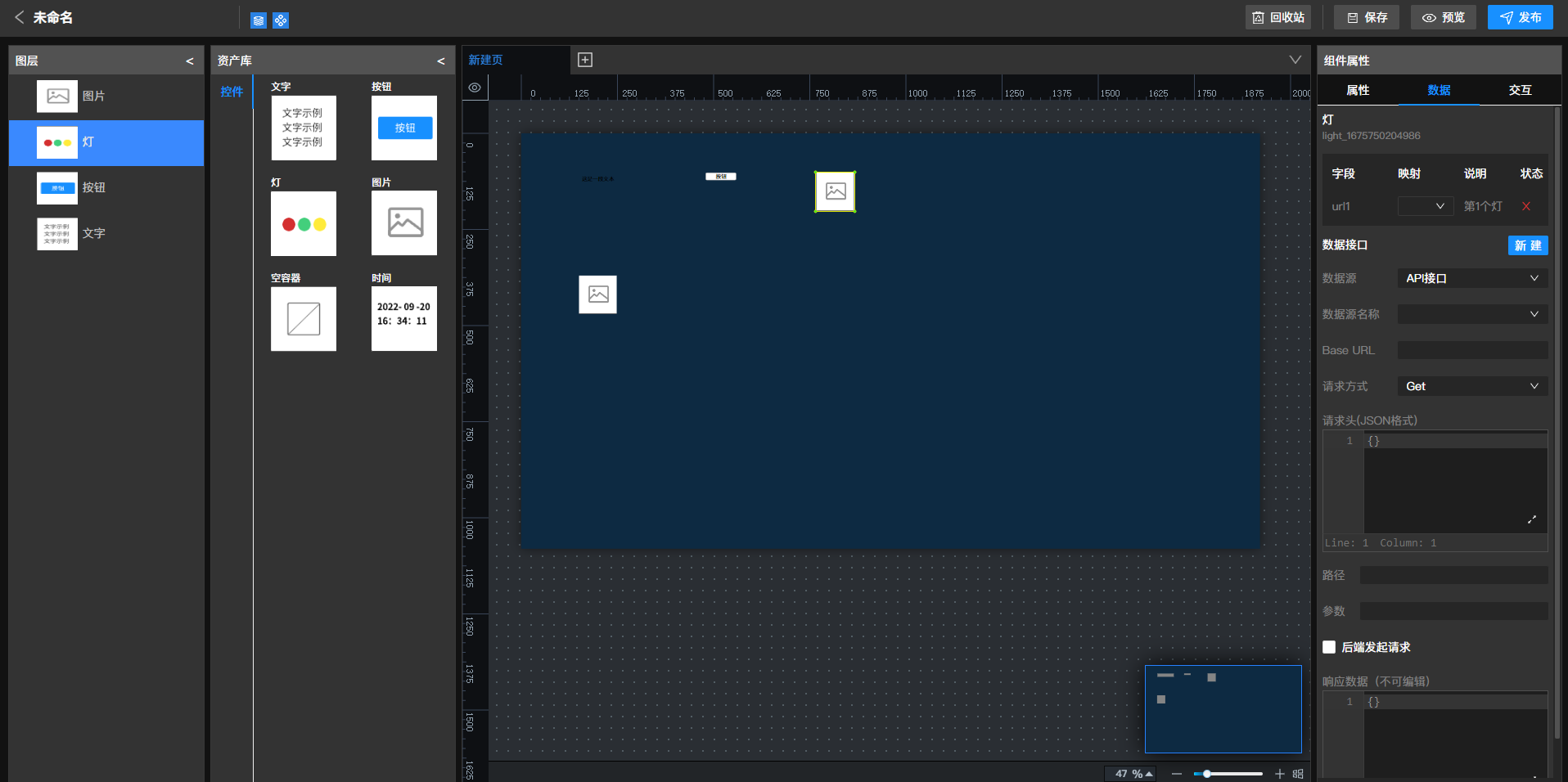Toggle the ruler visibility eye icon
The width and height of the screenshot is (1568, 782).
pyautogui.click(x=475, y=88)
